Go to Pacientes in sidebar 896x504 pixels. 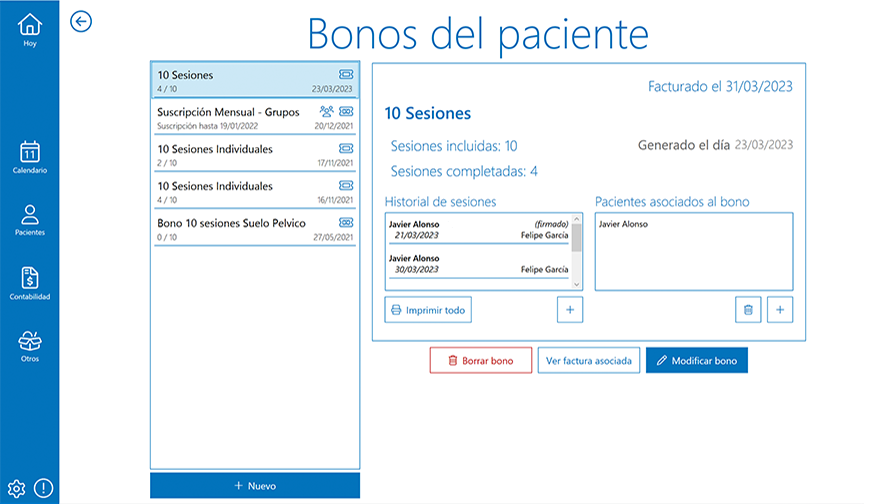pyautogui.click(x=30, y=219)
